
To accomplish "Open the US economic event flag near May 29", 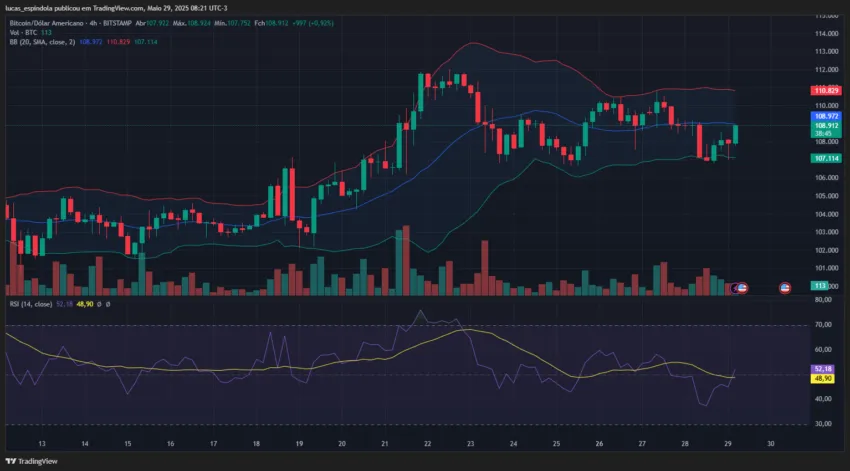I will tap(743, 288).
